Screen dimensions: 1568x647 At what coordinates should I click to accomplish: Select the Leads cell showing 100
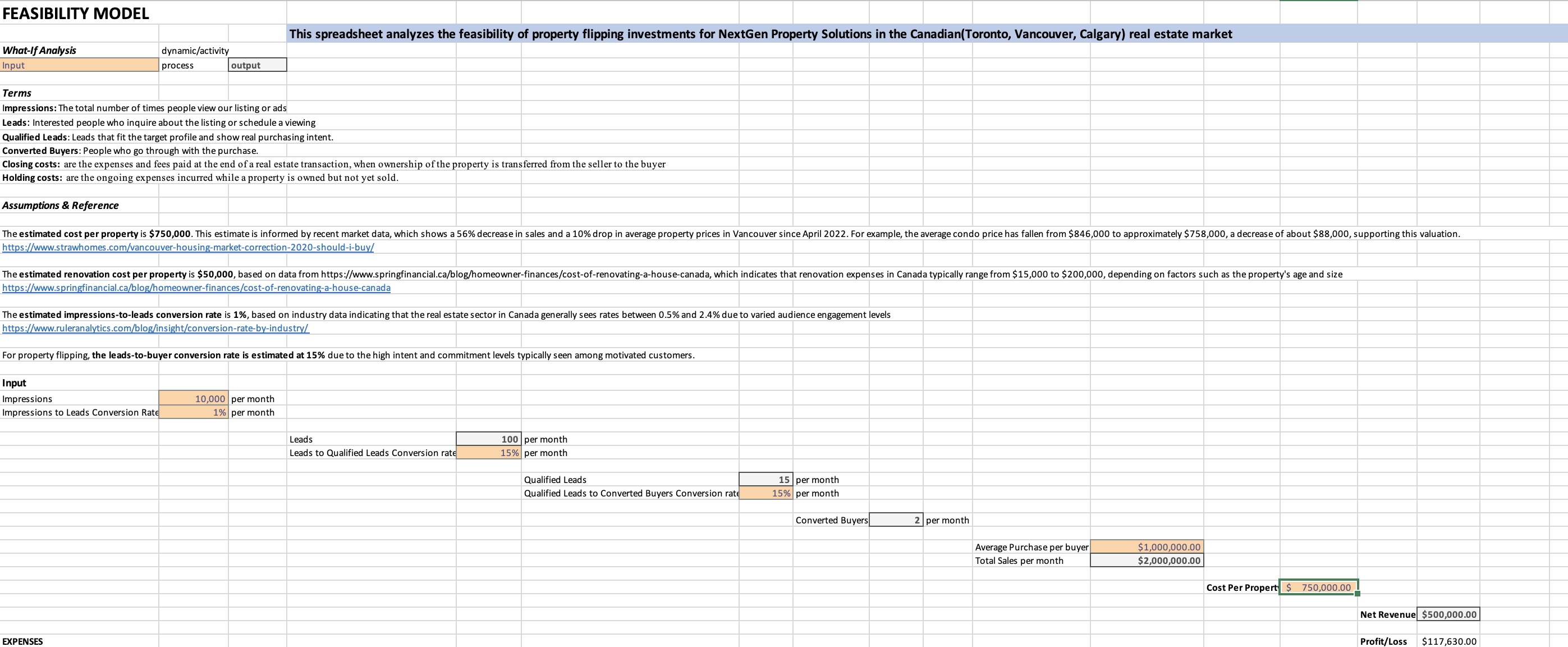[x=488, y=439]
